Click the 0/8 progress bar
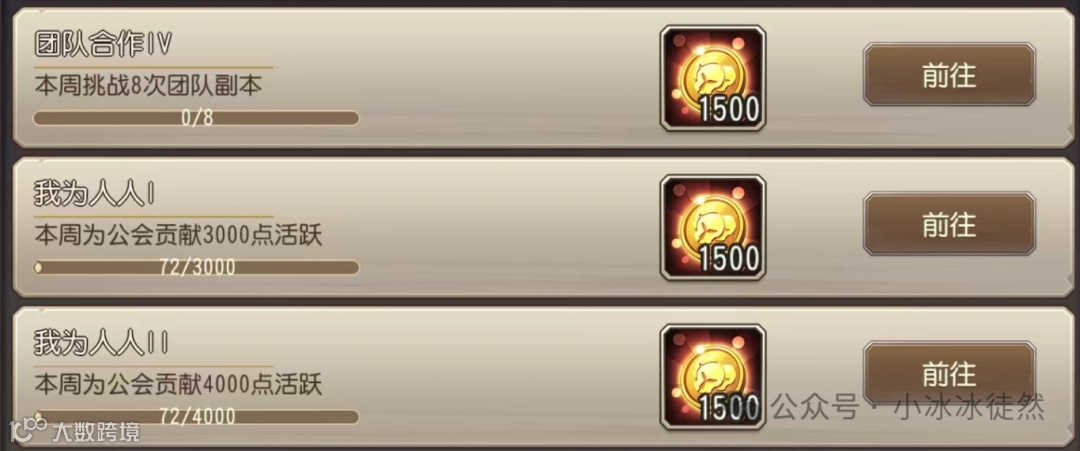 coord(196,118)
